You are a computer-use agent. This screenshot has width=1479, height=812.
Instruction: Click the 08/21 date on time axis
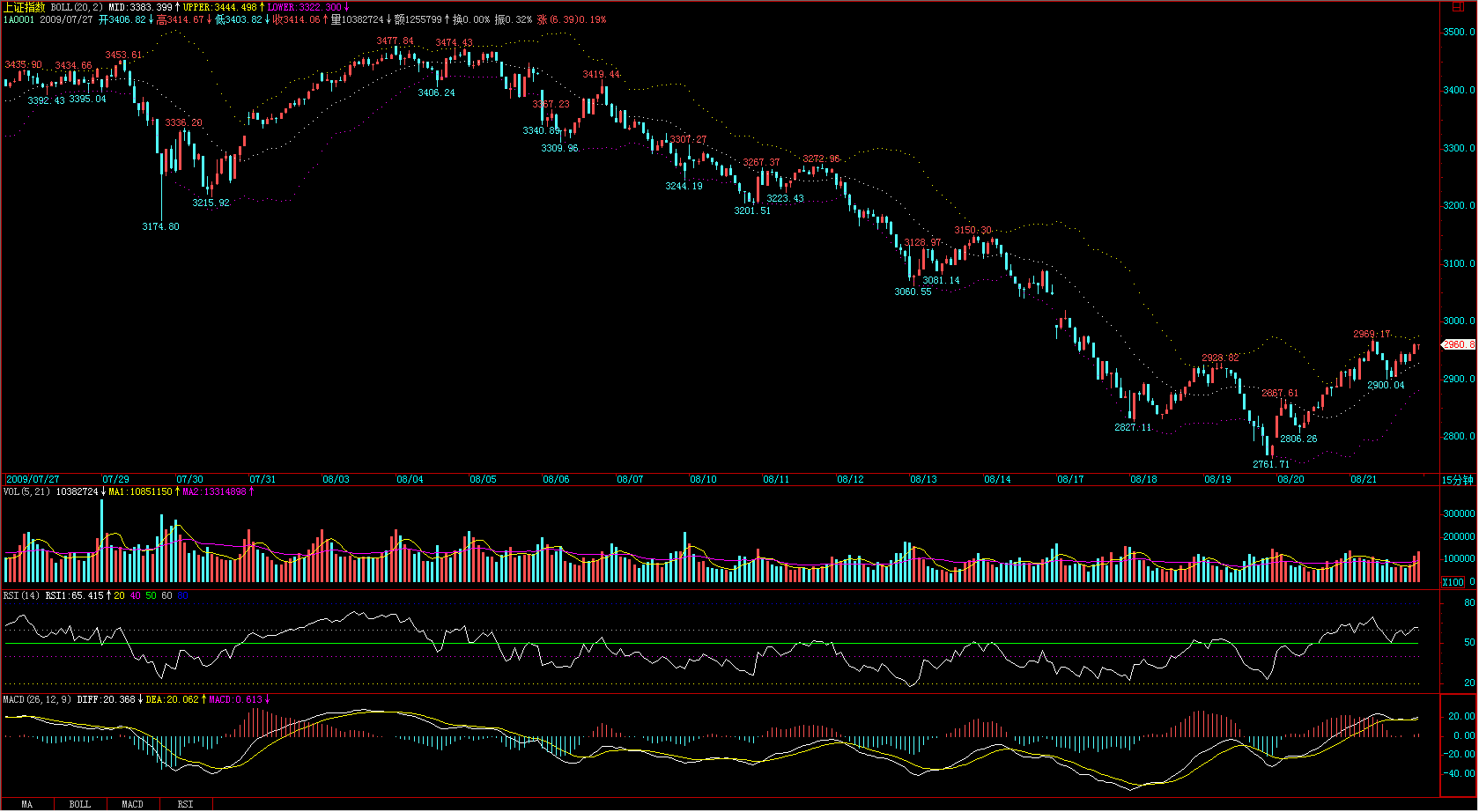click(x=1364, y=480)
